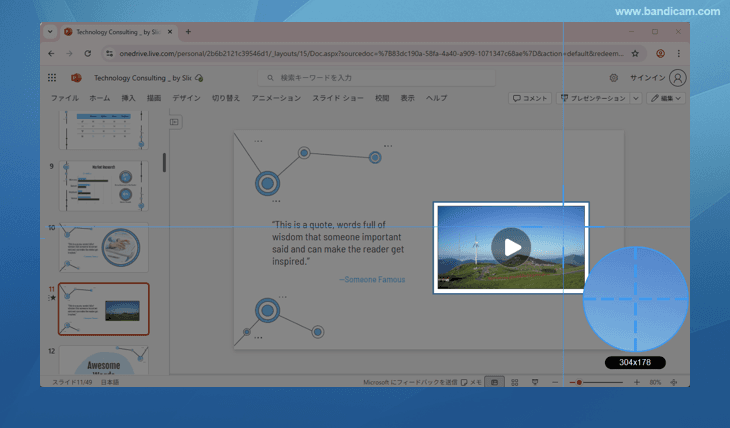Screen dimensions: 730x428
Task: Select slide 11 thumbnail
Action: [104, 309]
